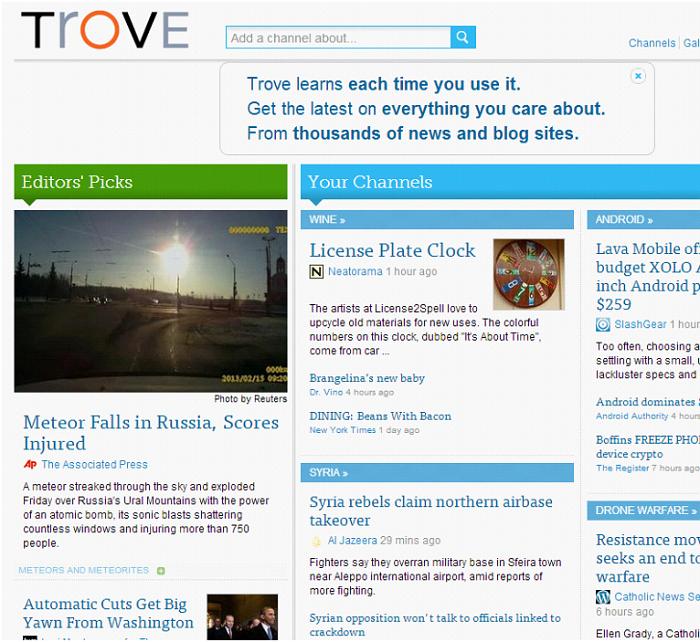Click the Neatorama source icon
This screenshot has height=642, width=700.
(317, 272)
